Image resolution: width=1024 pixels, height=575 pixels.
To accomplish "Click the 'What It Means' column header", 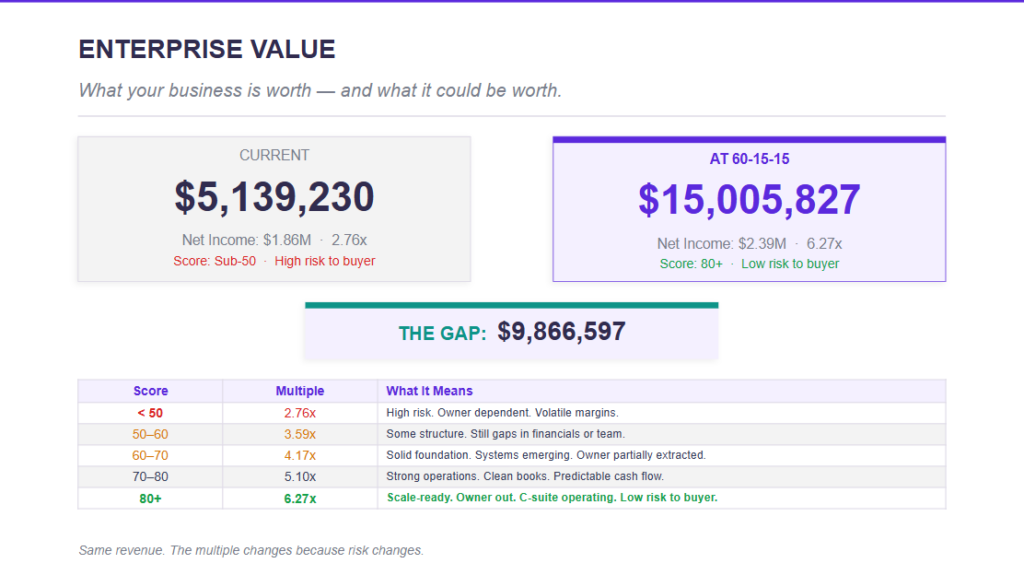I will pyautogui.click(x=429, y=391).
